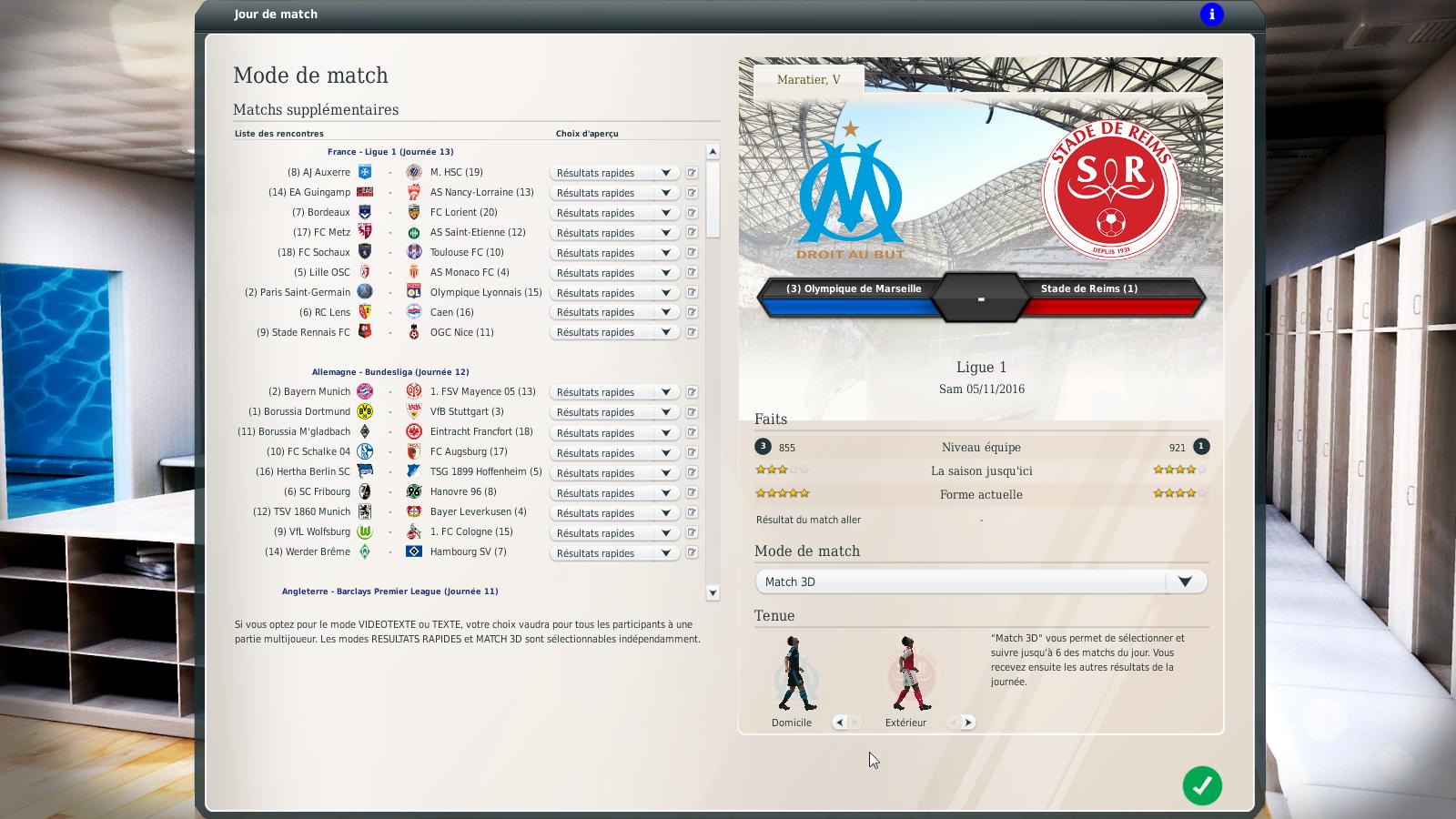Open details icon for Lille OSC match
Screen dimensions: 1456x819
[x=692, y=273]
